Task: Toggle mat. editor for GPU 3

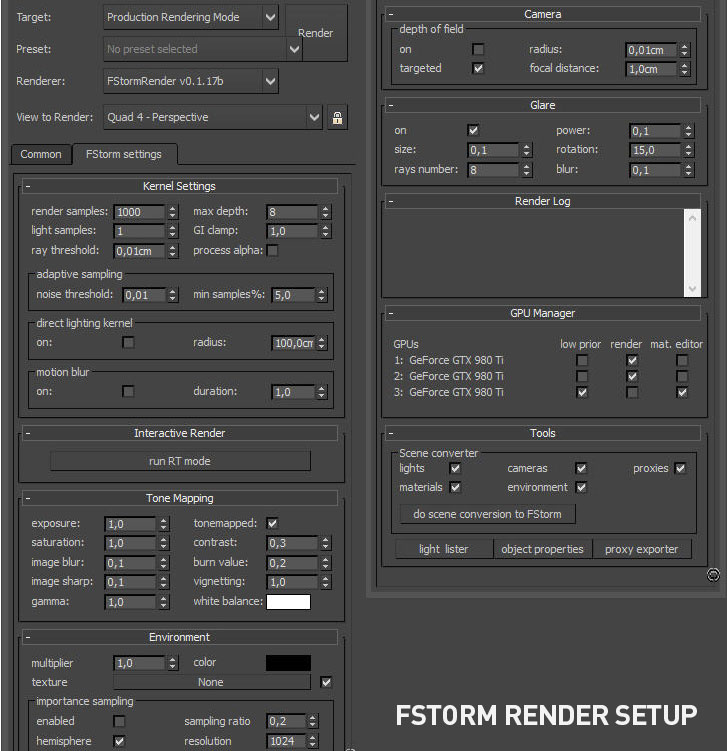Action: point(682,393)
